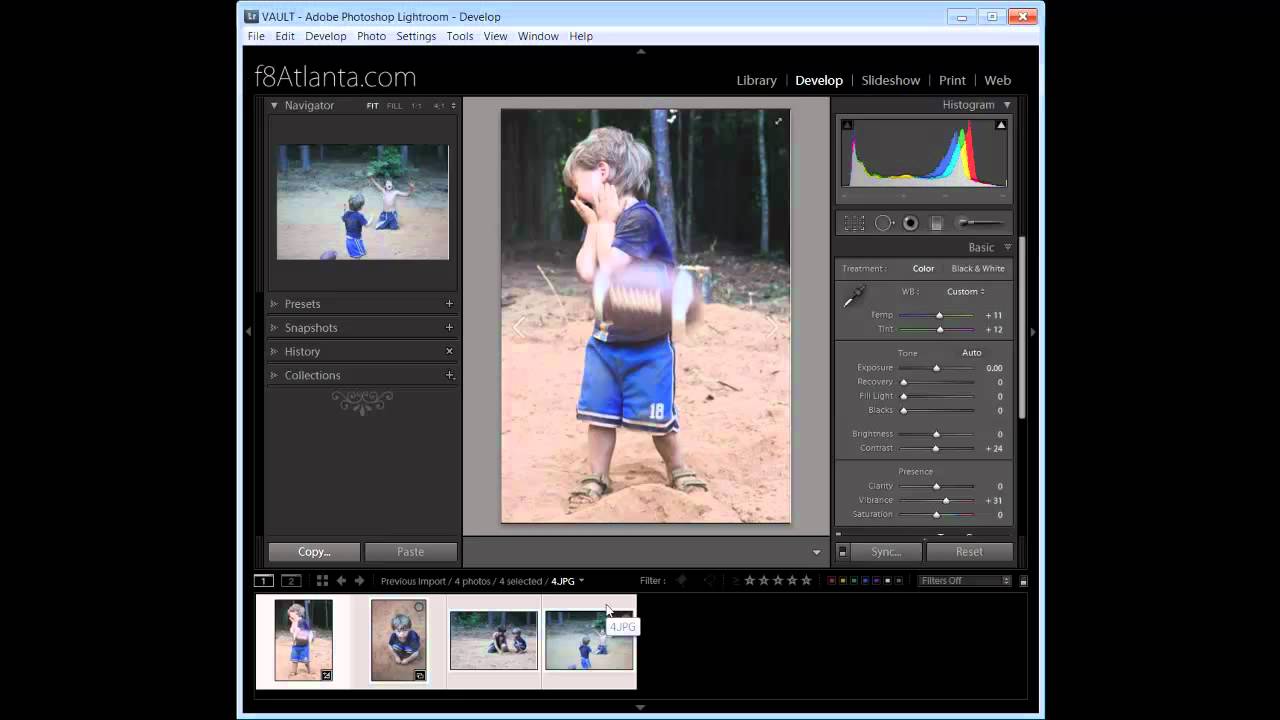Click the develop badge on first thumbnail
1280x720 pixels.
326,676
